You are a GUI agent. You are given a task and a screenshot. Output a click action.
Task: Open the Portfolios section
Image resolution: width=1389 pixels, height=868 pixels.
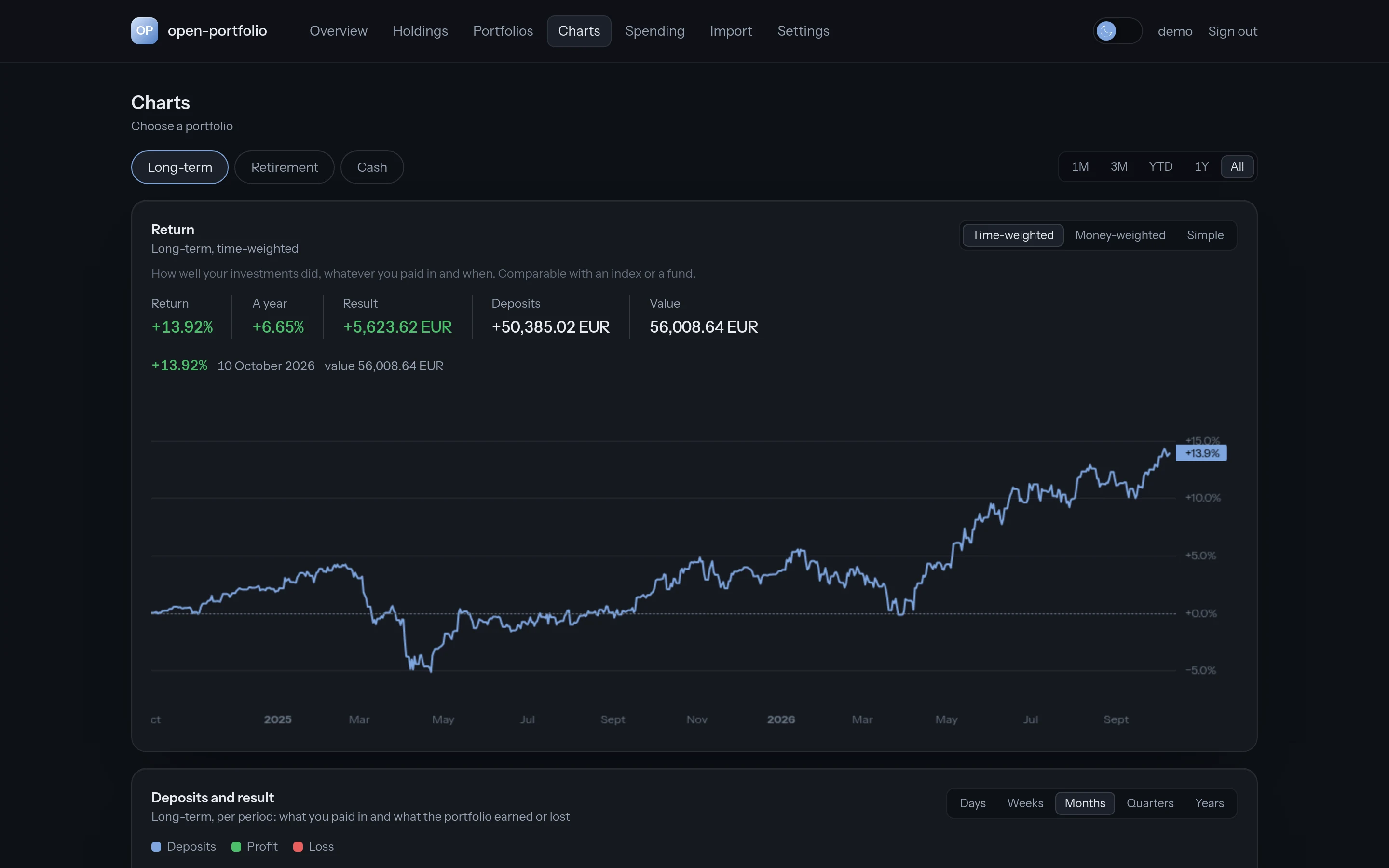[x=503, y=31]
